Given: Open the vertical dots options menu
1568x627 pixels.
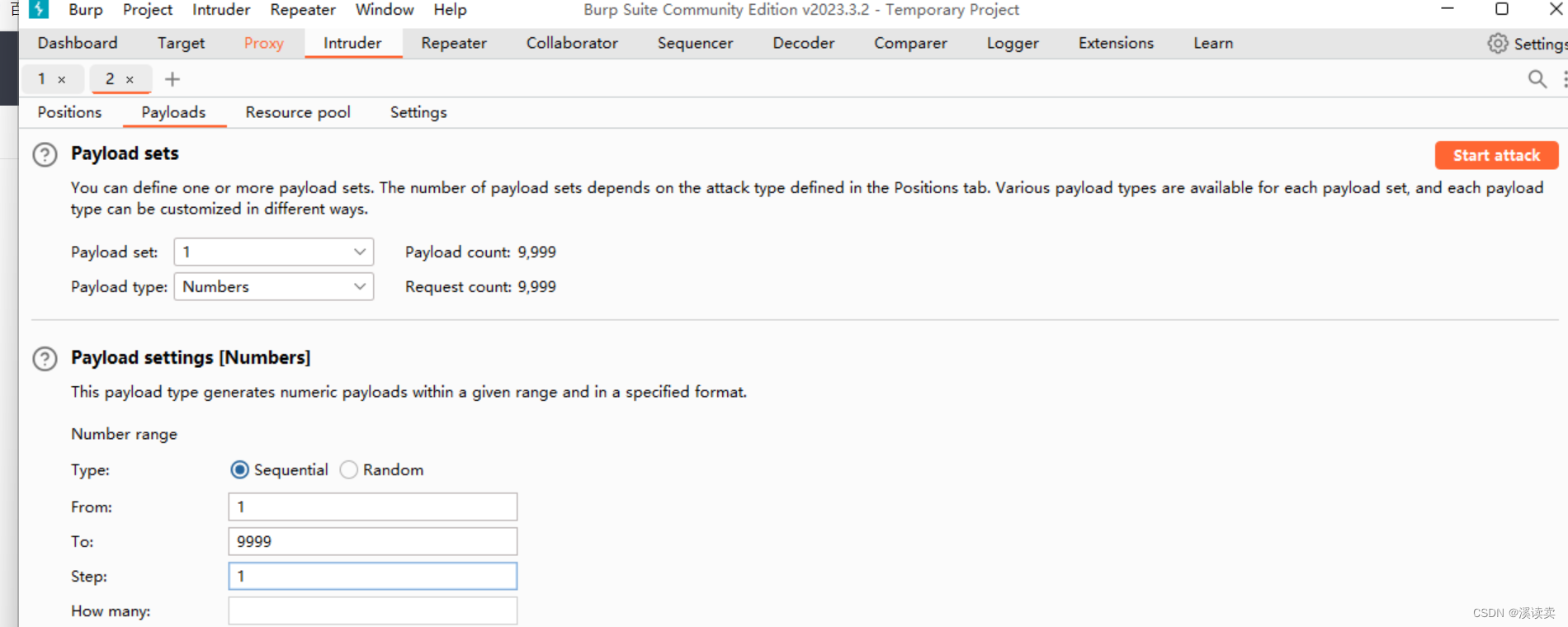Looking at the screenshot, I should (1564, 79).
